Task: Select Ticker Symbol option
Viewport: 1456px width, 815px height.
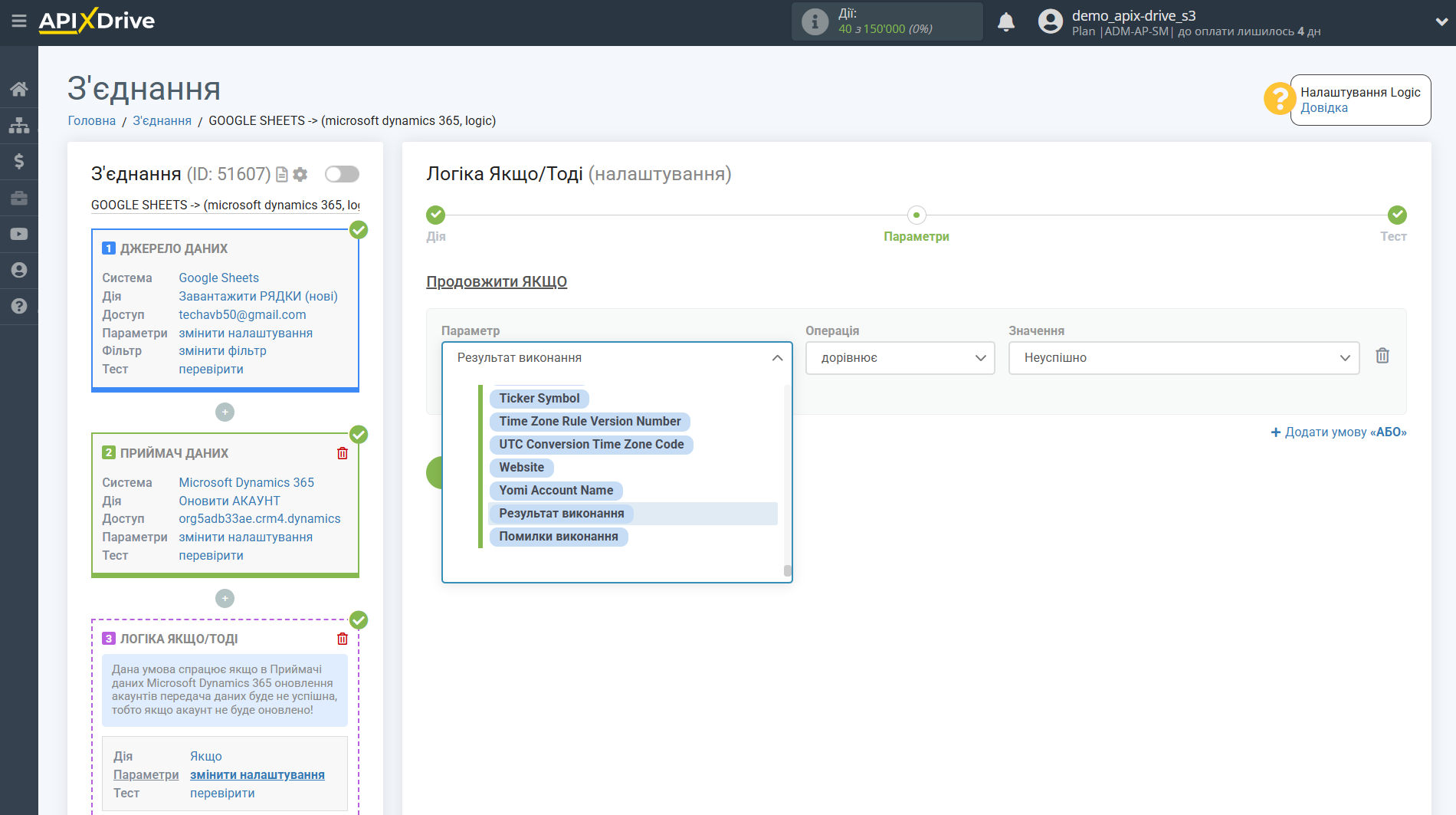Action: 539,399
